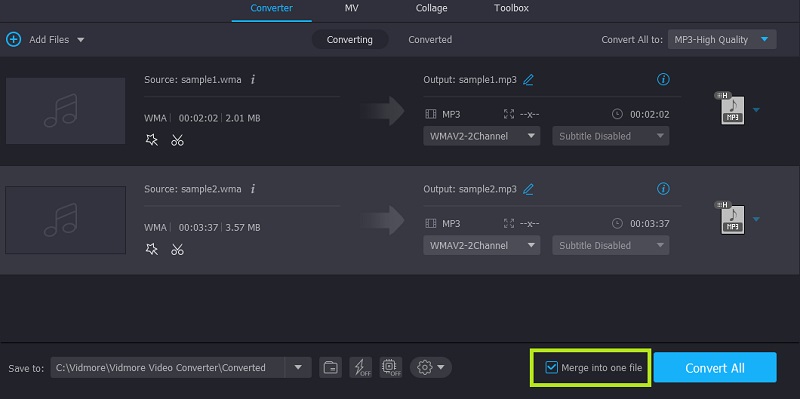Open WMAV2-2Channel audio track dropdown for sample2
This screenshot has width=800, height=399.
pyautogui.click(x=482, y=245)
